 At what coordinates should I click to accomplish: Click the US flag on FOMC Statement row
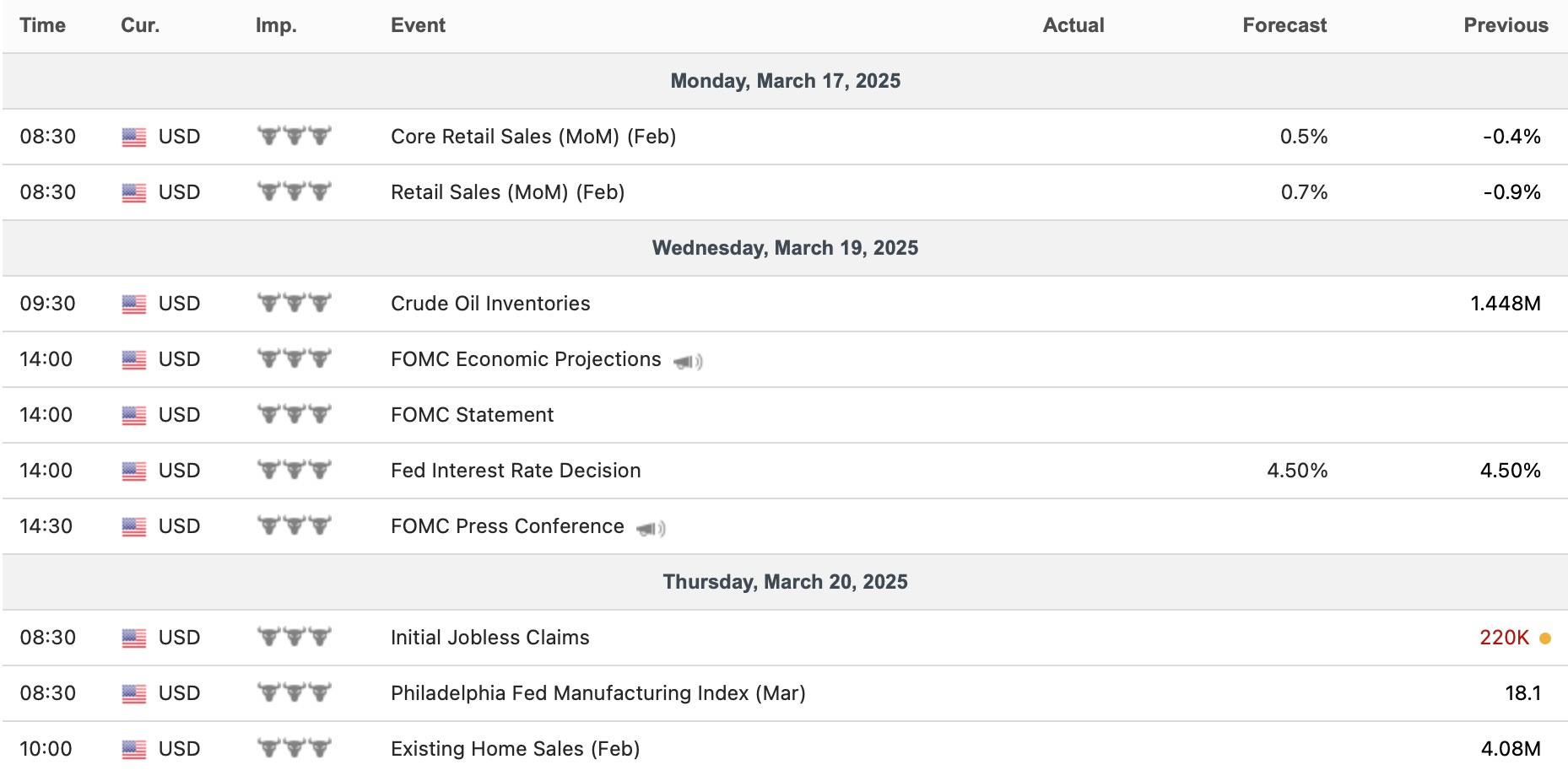[x=134, y=416]
